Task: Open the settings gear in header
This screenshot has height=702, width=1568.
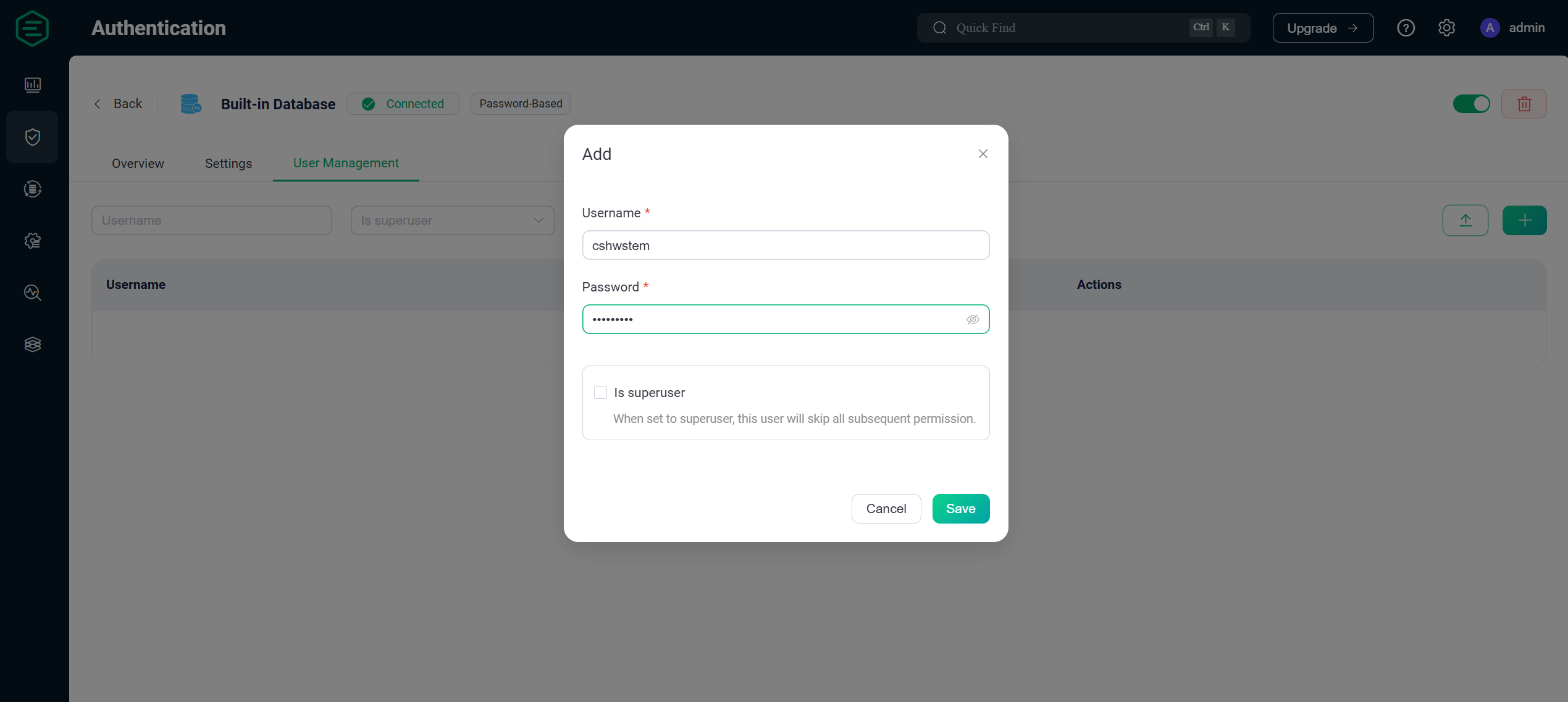Action: [x=1446, y=28]
